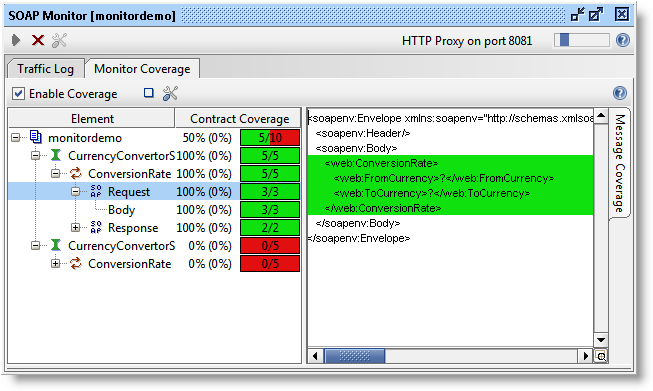The width and height of the screenshot is (653, 391).
Task: Click the second ConversionRate operation icon
Action: [x=76, y=263]
